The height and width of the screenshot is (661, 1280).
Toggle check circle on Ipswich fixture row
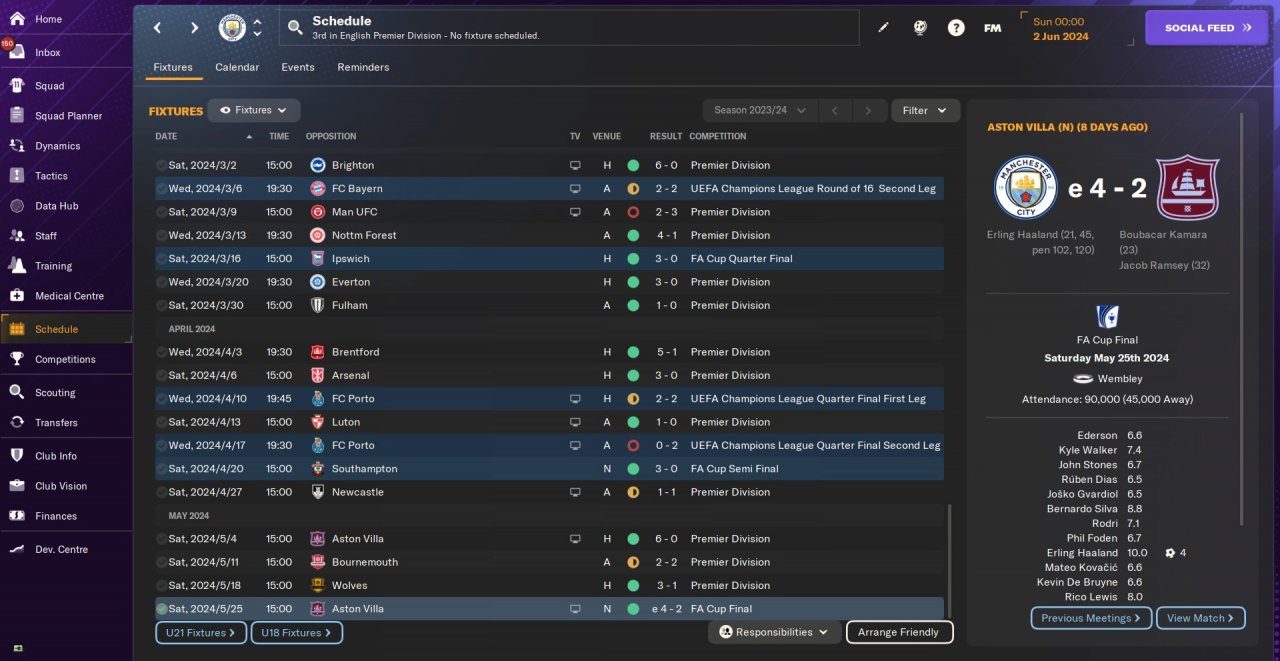[161, 258]
